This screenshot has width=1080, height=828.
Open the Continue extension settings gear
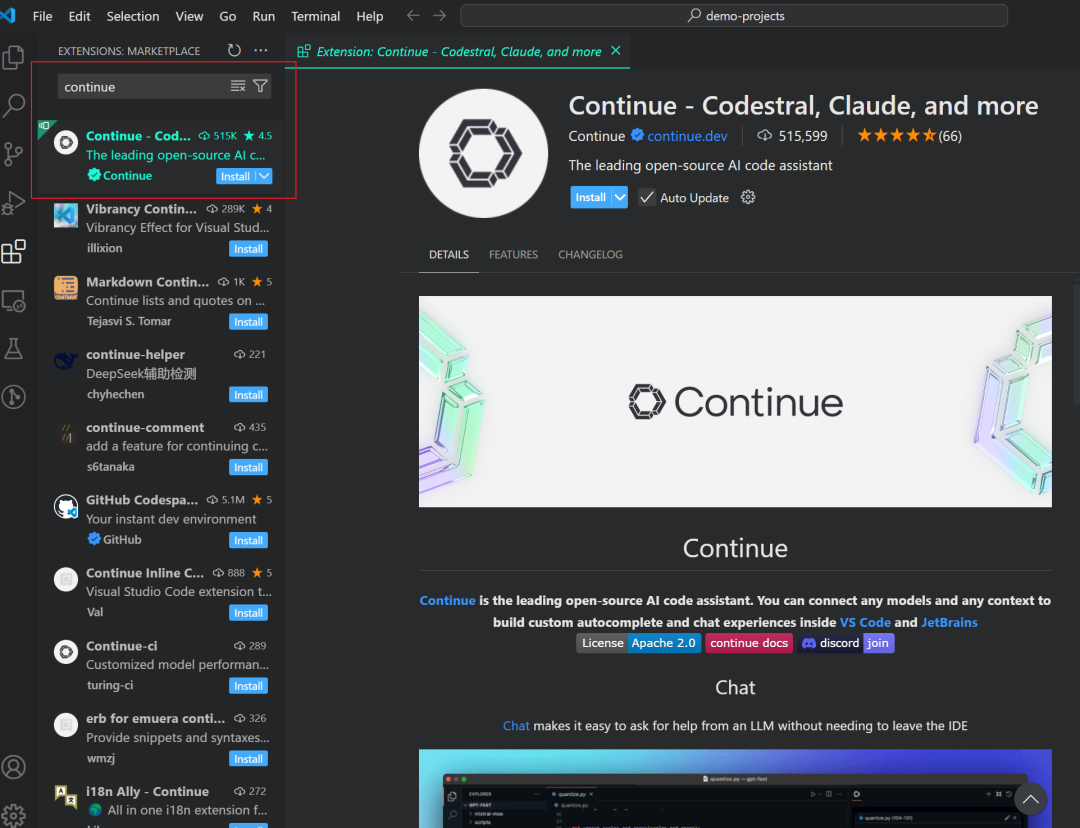point(748,198)
